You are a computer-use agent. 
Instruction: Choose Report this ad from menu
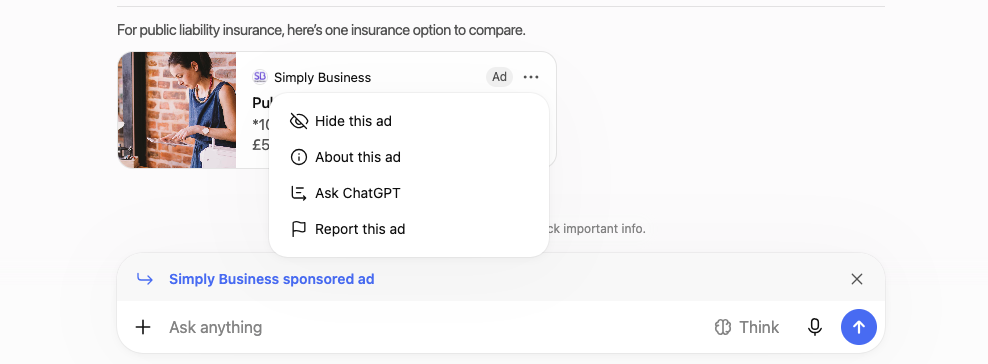tap(409, 229)
